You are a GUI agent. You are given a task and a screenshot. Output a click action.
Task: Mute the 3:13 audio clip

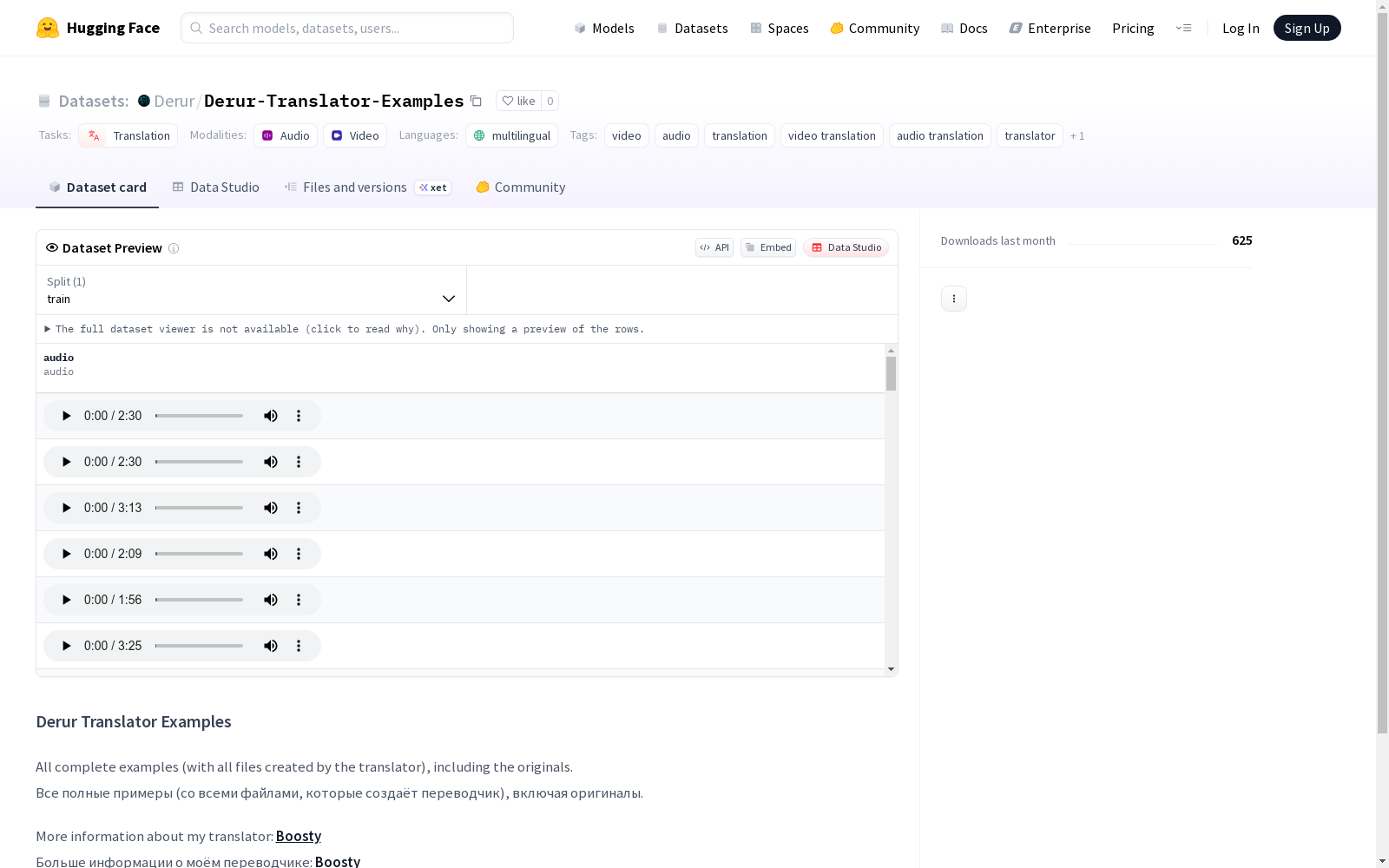pyautogui.click(x=271, y=508)
